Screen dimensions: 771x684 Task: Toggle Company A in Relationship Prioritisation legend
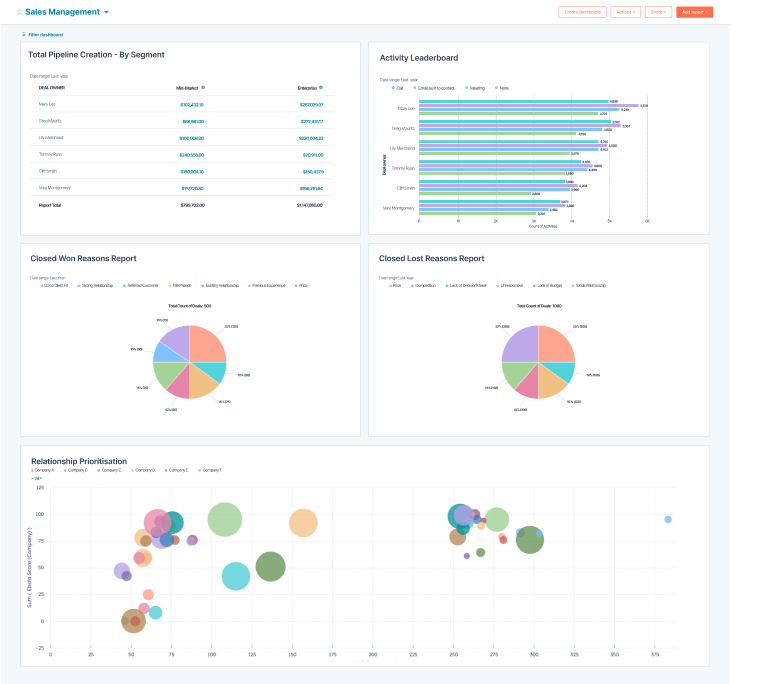(x=42, y=470)
